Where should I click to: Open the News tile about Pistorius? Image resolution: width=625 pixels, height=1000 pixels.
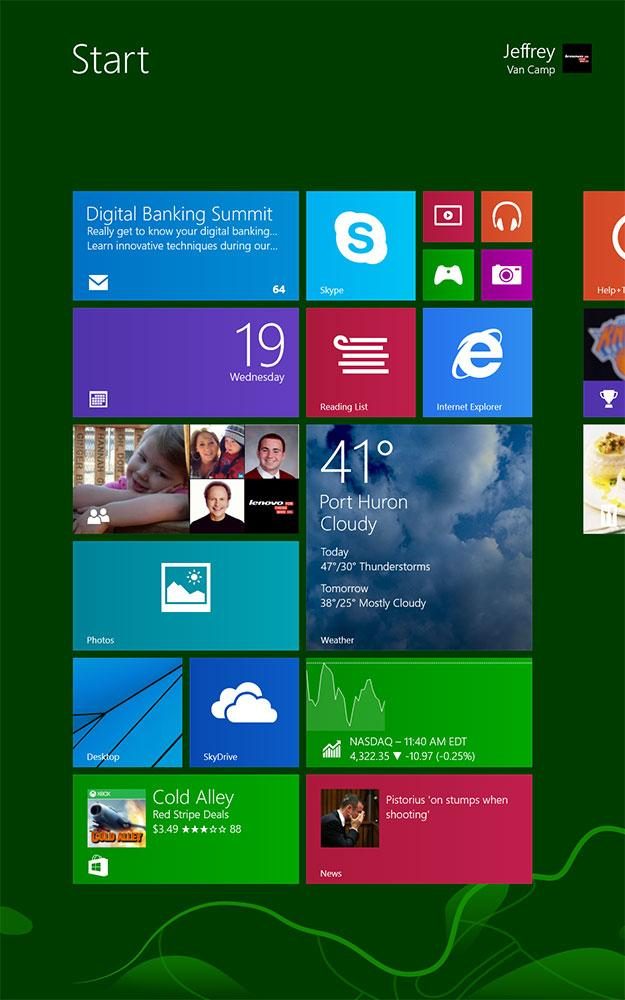[419, 829]
